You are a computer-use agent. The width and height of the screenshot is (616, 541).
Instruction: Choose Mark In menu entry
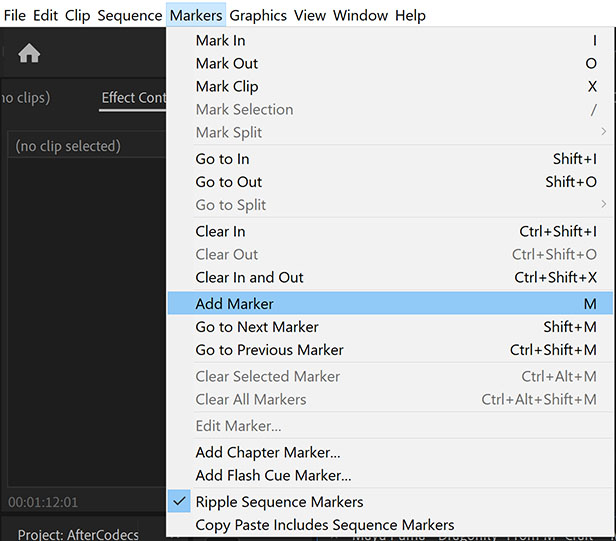click(220, 41)
